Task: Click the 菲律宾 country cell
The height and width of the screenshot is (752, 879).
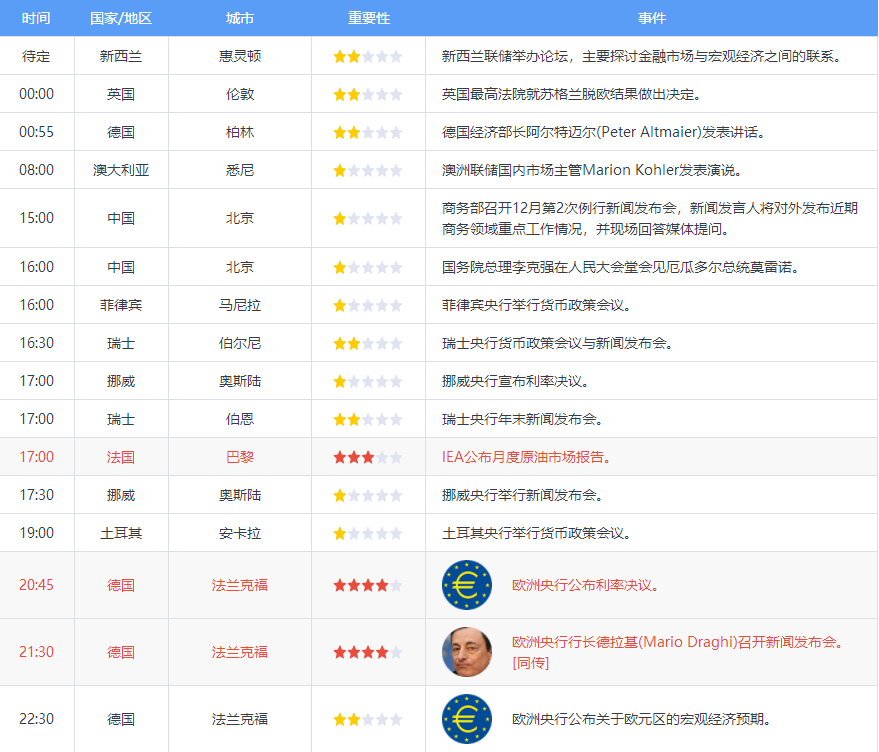Action: tap(121, 306)
